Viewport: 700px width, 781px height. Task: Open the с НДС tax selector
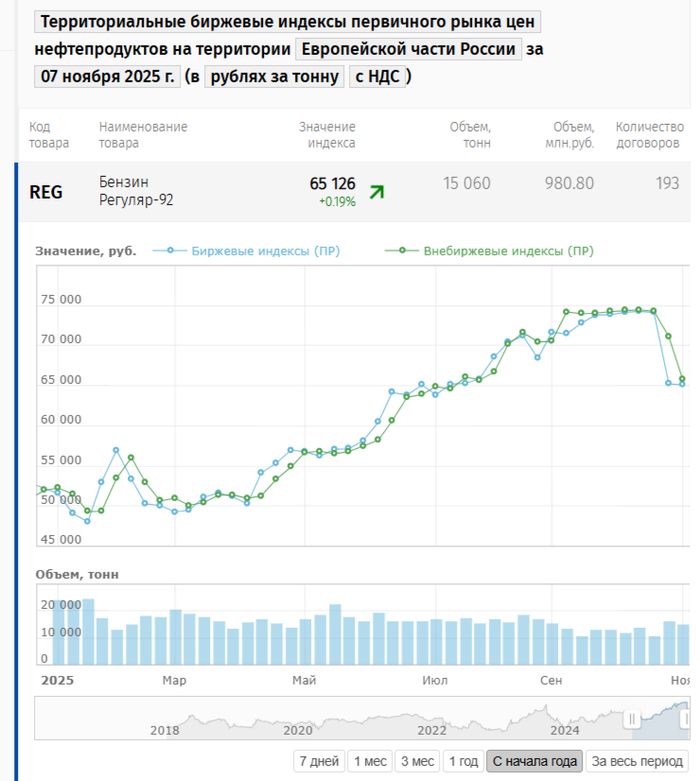(x=377, y=76)
